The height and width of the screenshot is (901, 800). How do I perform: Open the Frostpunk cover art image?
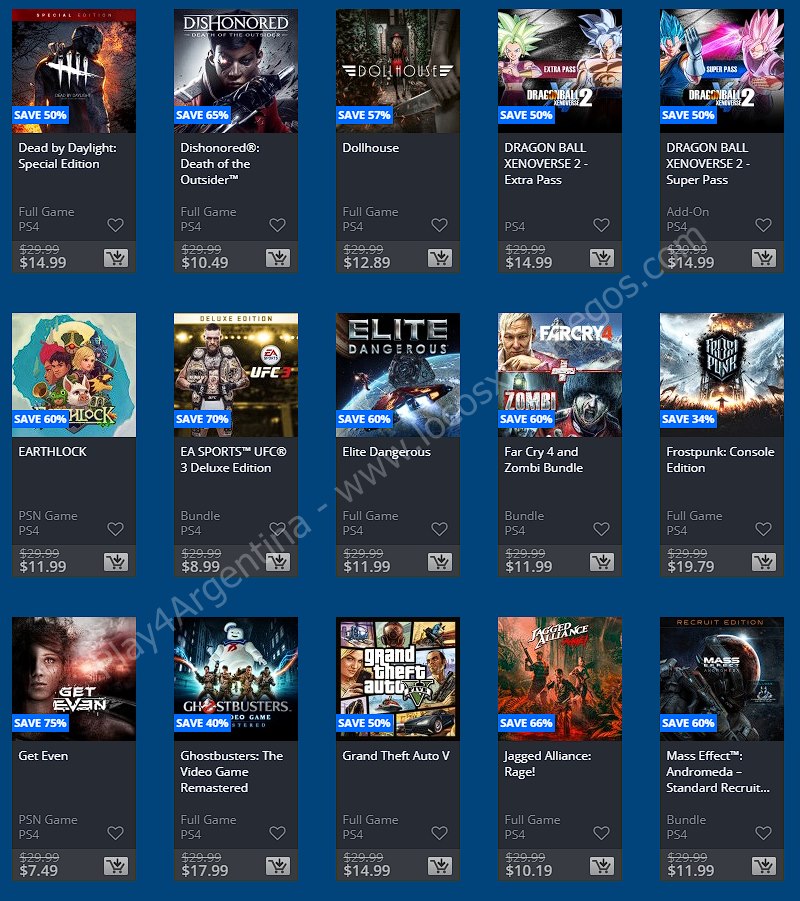(722, 375)
